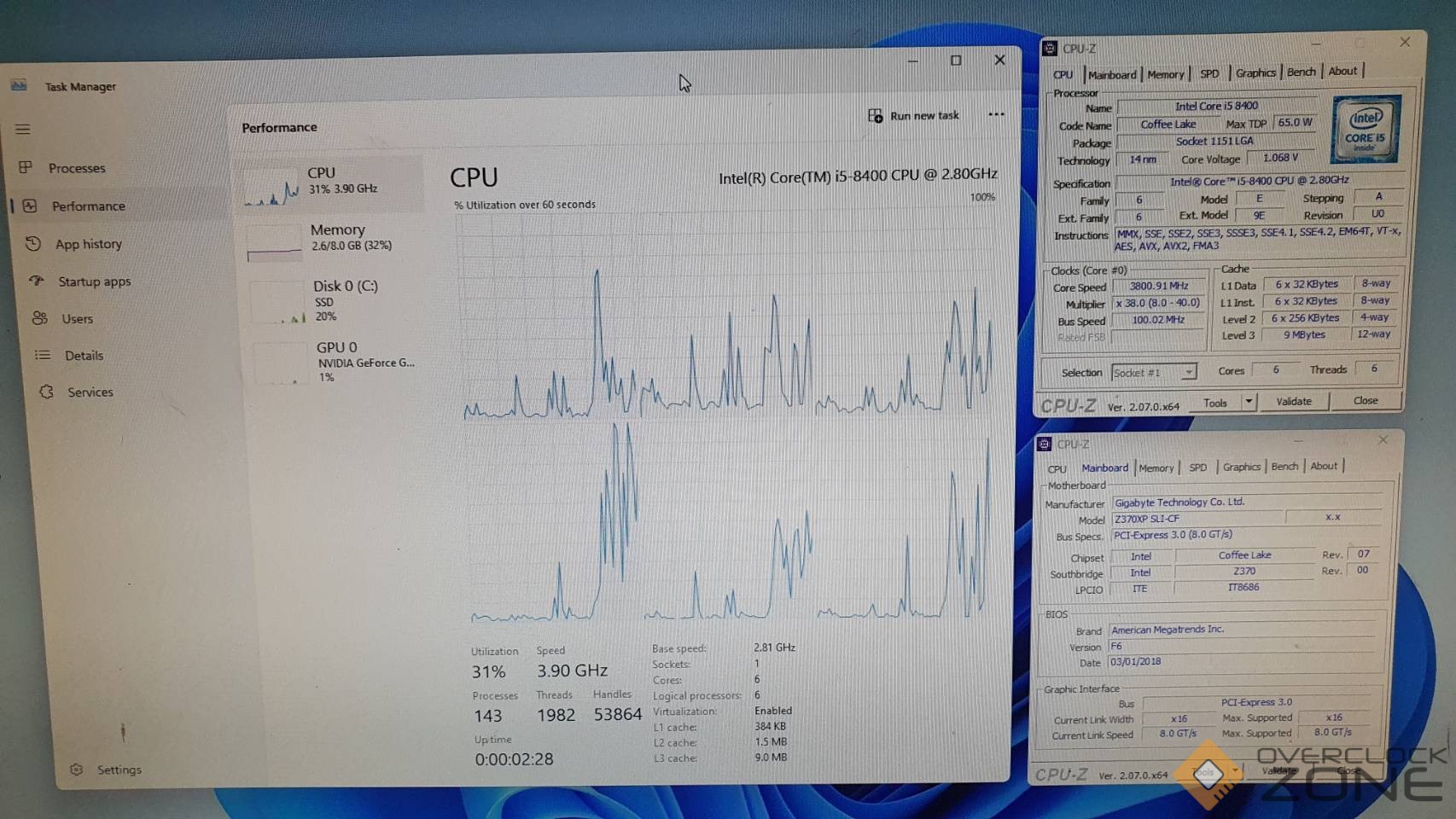The image size is (1456, 819).
Task: Maximize the Task Manager window
Action: pos(956,61)
